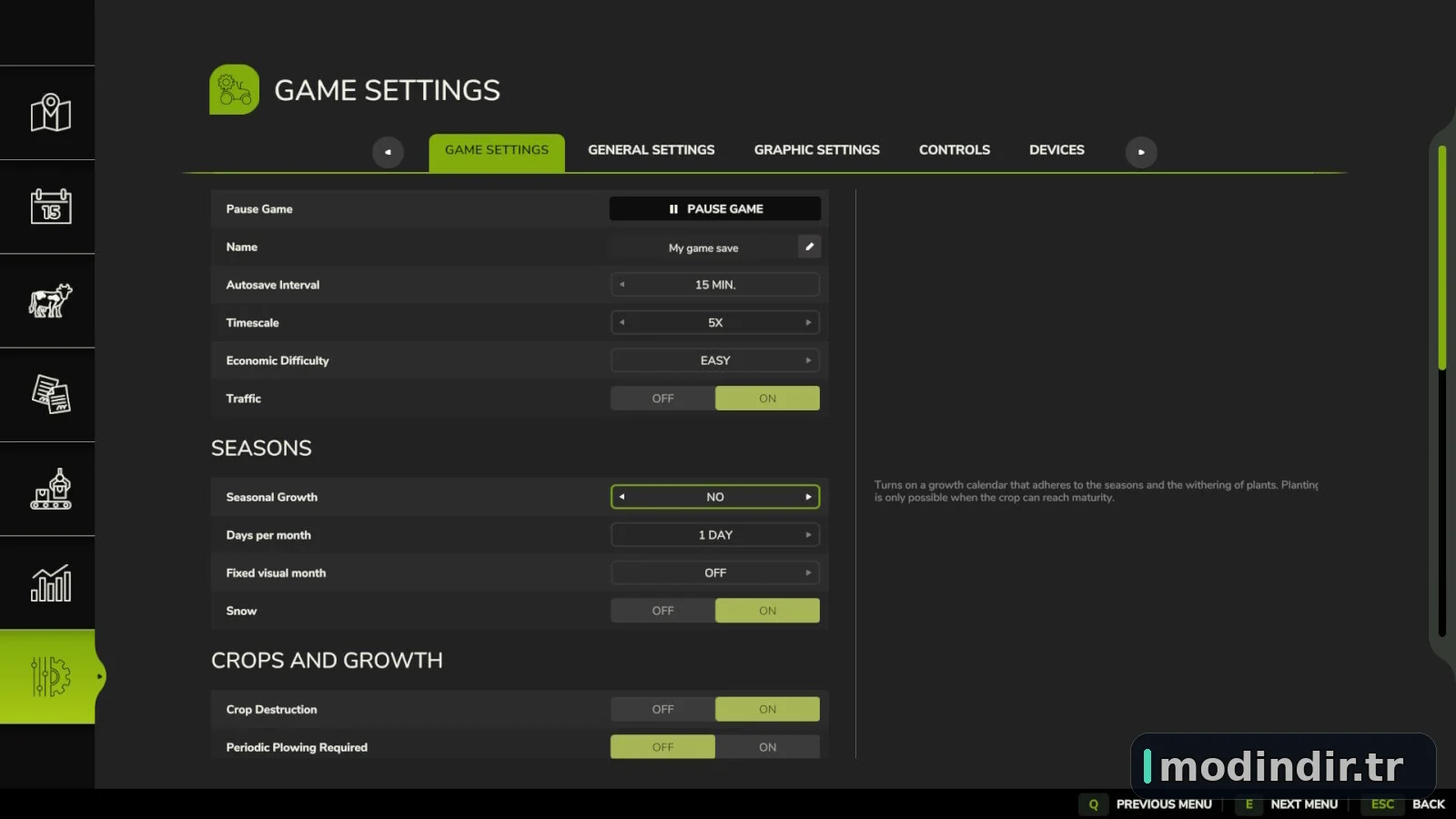Increase Timescale with its right arrow
The height and width of the screenshot is (819, 1456).
pyautogui.click(x=808, y=322)
